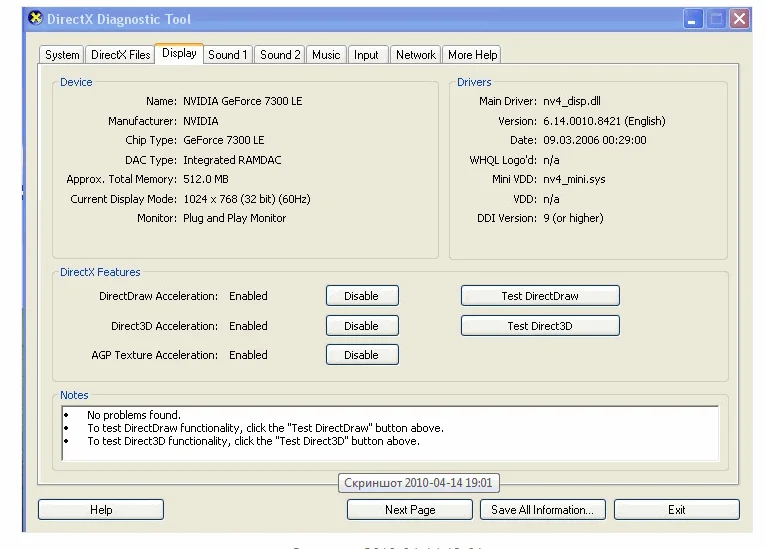Run the Test Direct3D button
Image resolution: width=766 pixels, height=549 pixels.
click(539, 326)
